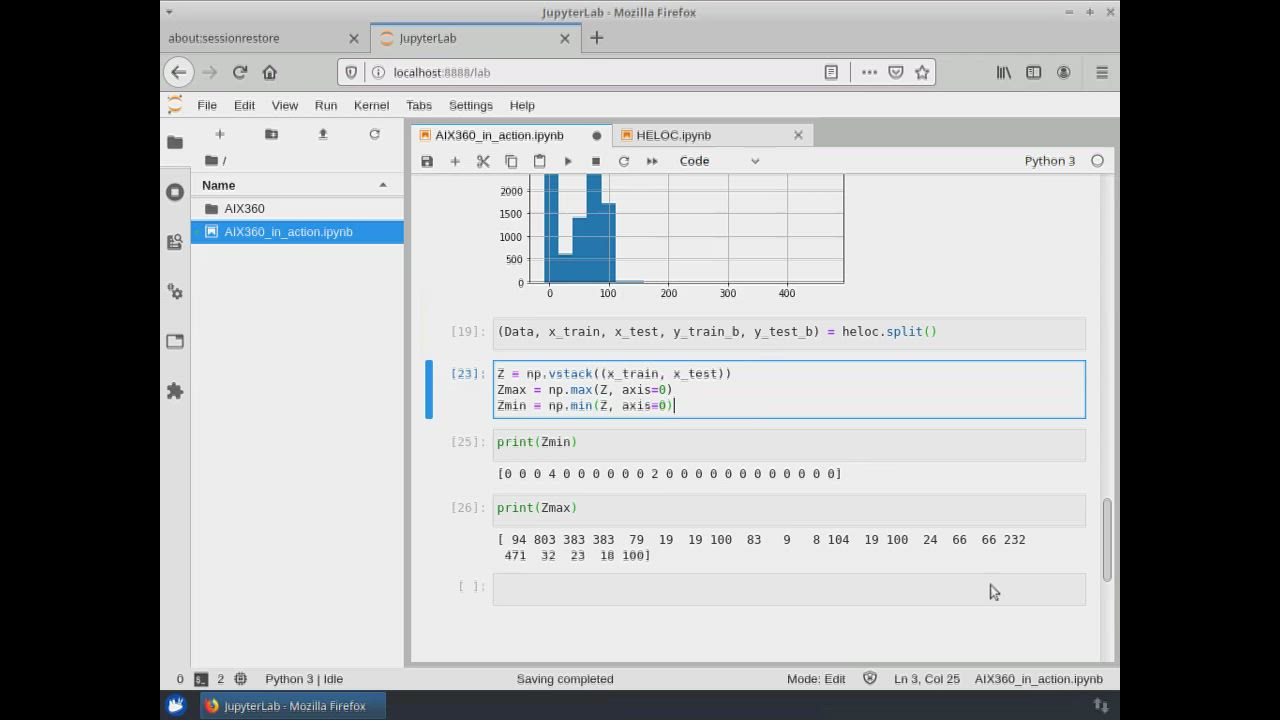Interrupt the kernel with stop icon

pos(596,161)
